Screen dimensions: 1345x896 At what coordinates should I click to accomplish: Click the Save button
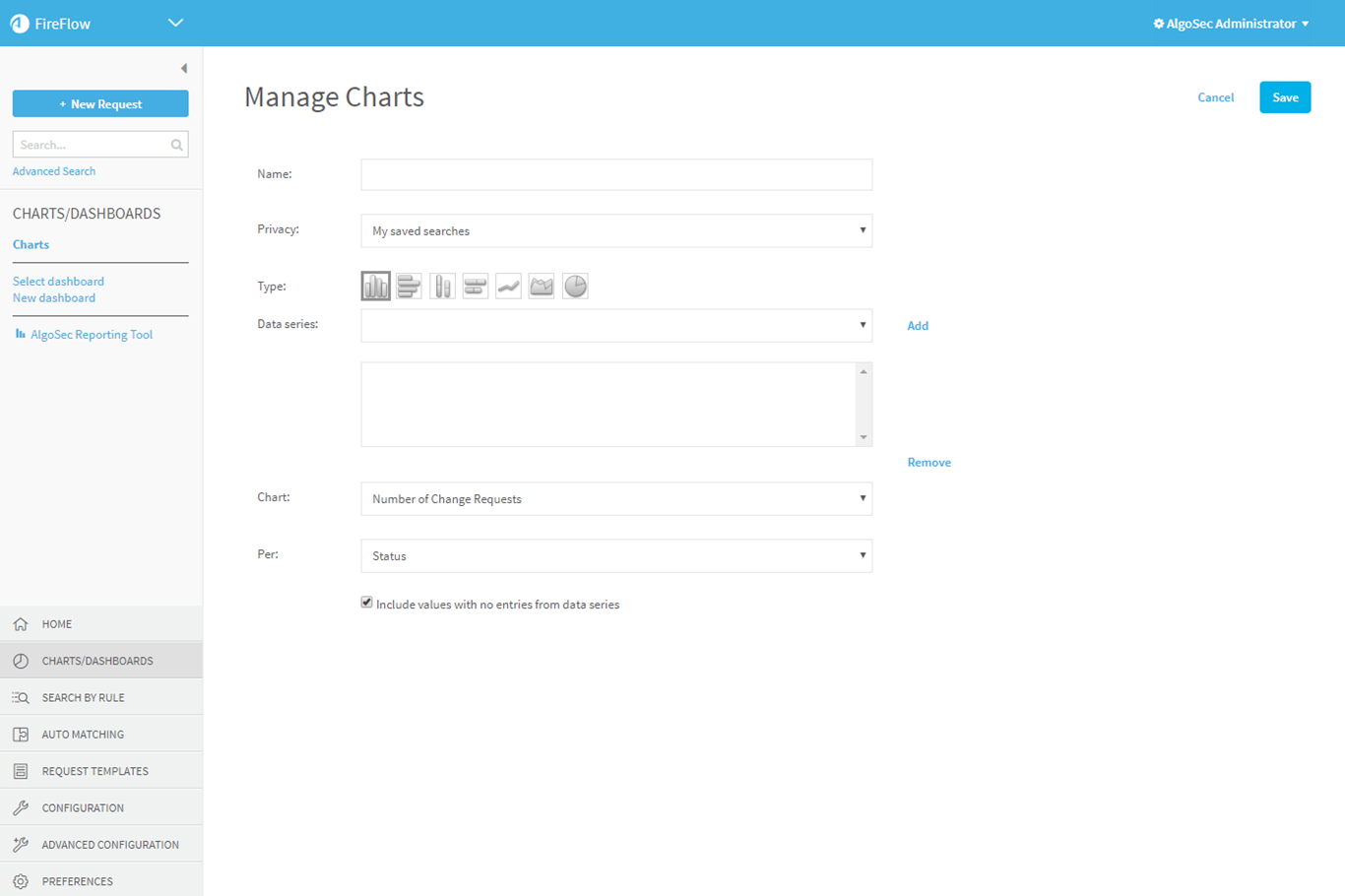(x=1285, y=97)
